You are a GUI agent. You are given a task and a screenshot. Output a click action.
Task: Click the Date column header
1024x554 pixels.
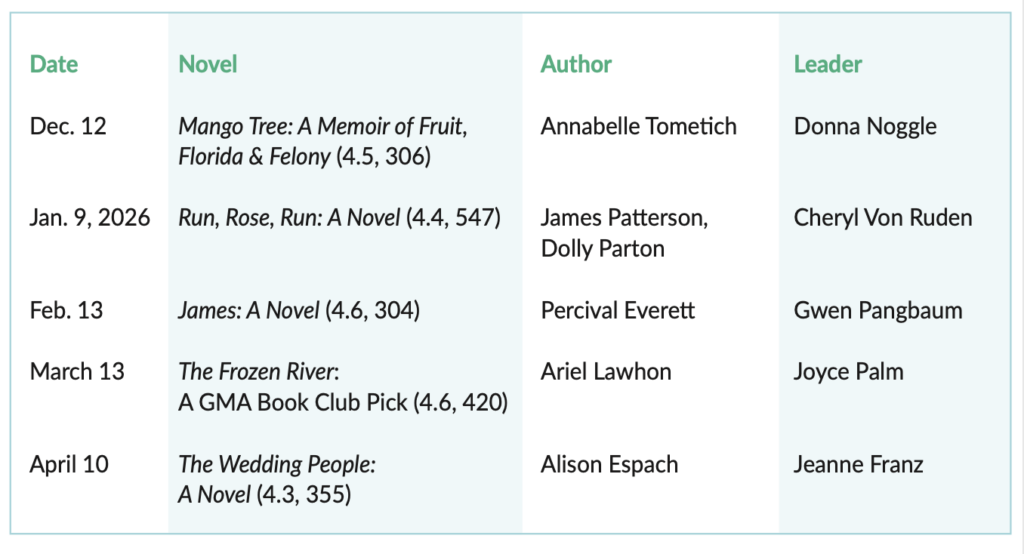click(x=53, y=65)
